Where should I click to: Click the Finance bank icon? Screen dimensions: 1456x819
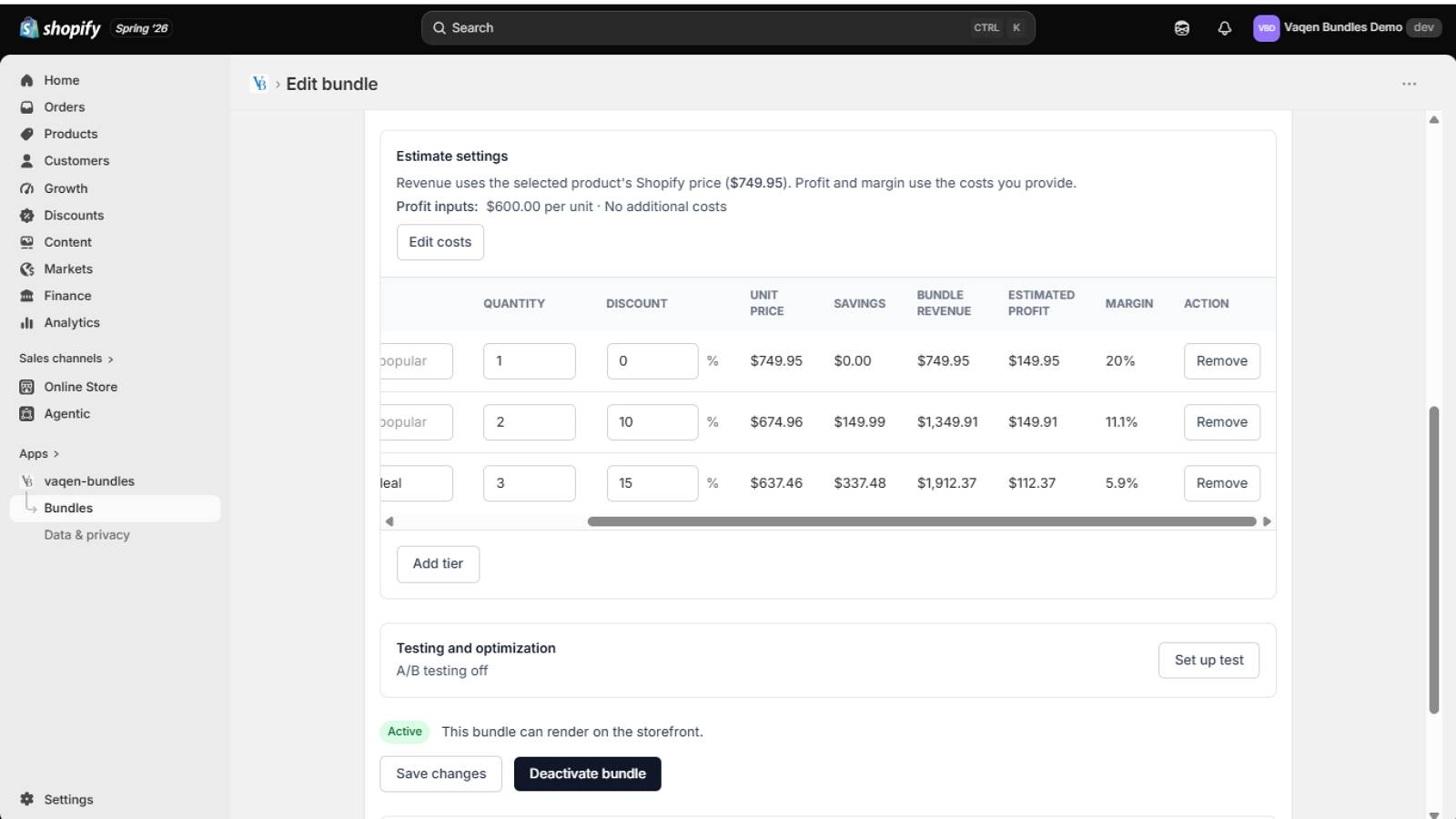tap(27, 296)
